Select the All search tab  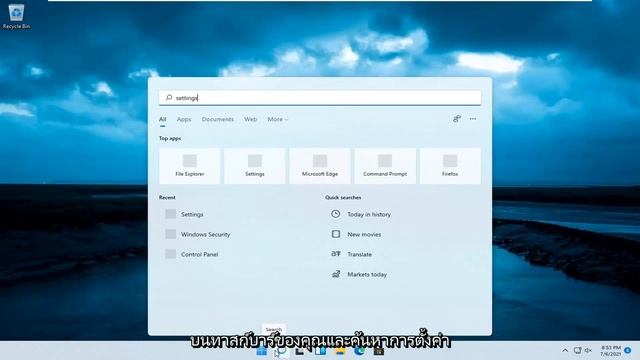tap(162, 119)
